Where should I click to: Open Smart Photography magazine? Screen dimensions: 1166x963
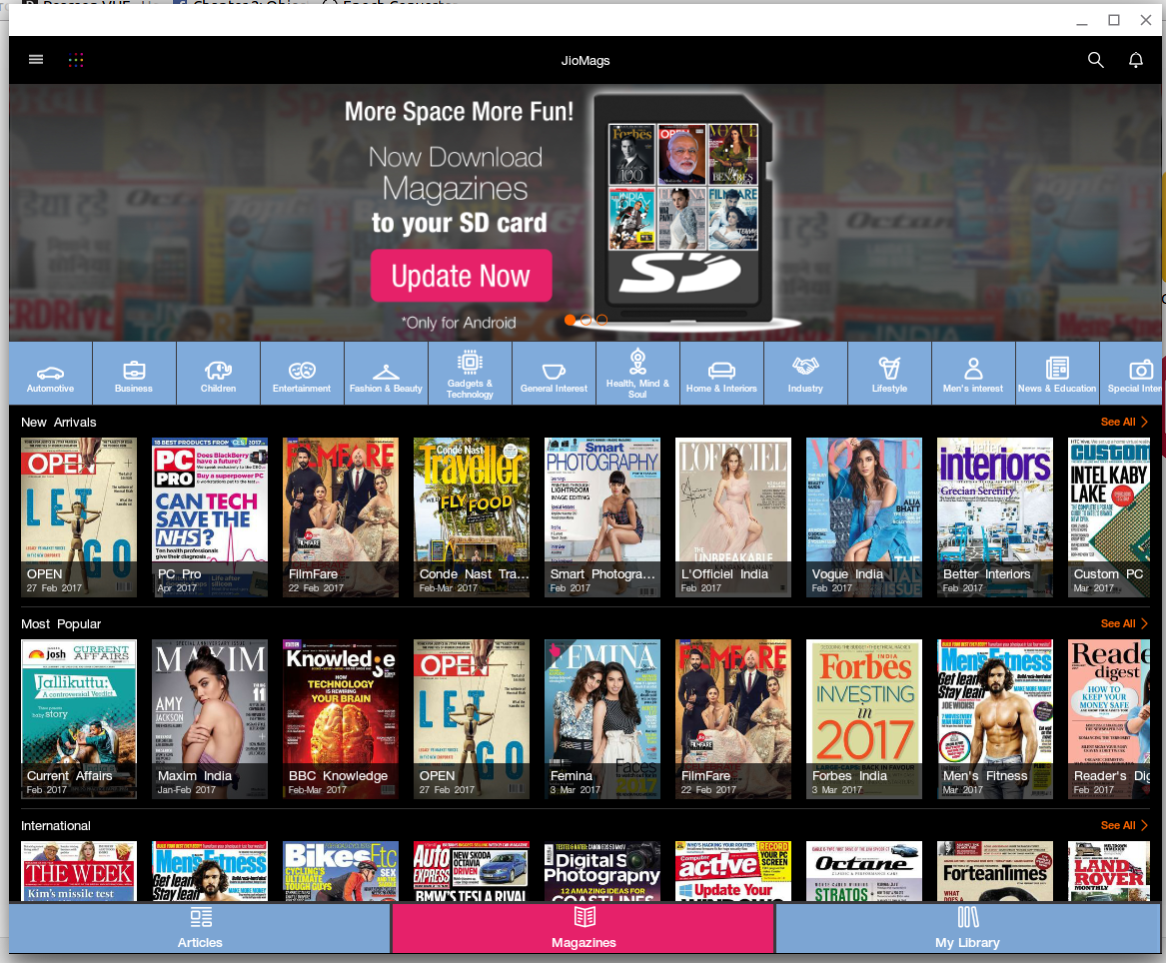(602, 517)
